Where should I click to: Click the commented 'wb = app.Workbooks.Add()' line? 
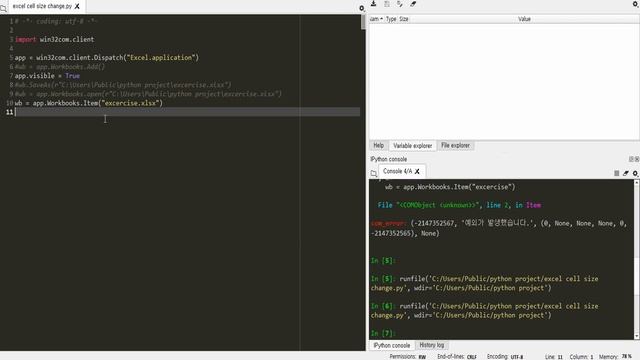pyautogui.click(x=60, y=67)
